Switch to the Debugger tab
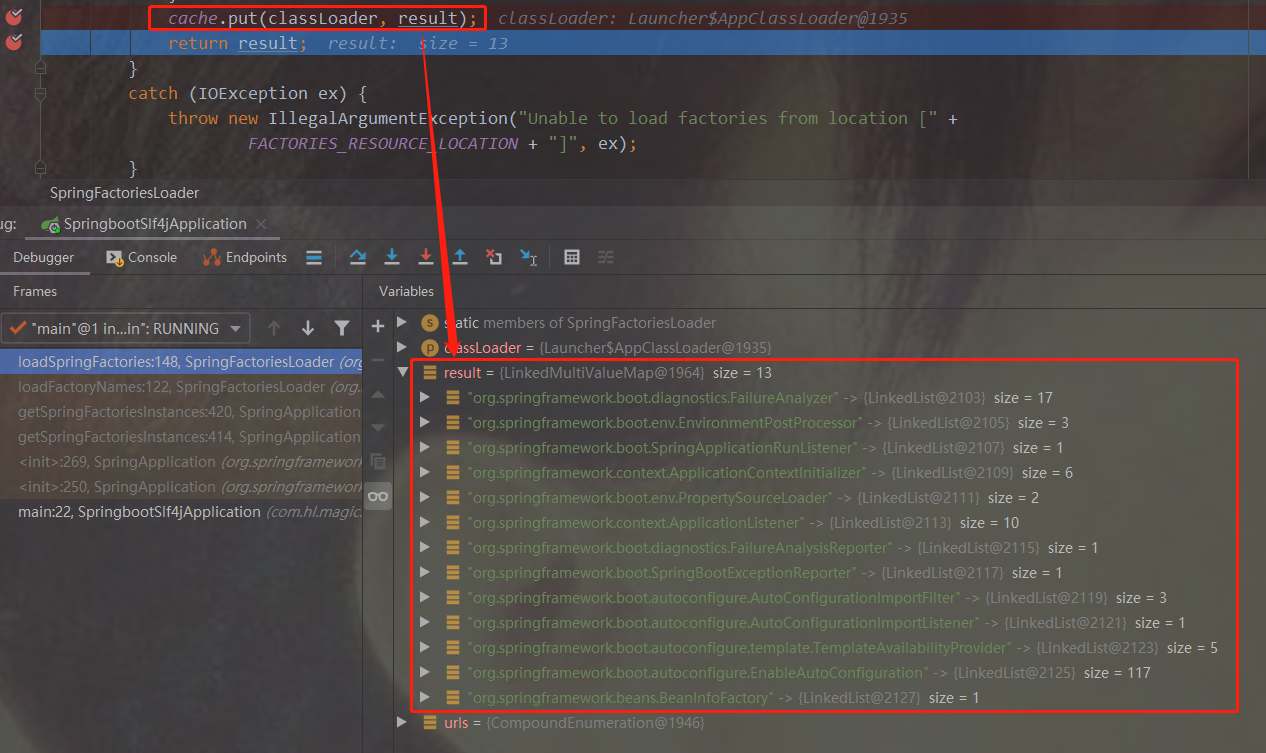 tap(43, 257)
